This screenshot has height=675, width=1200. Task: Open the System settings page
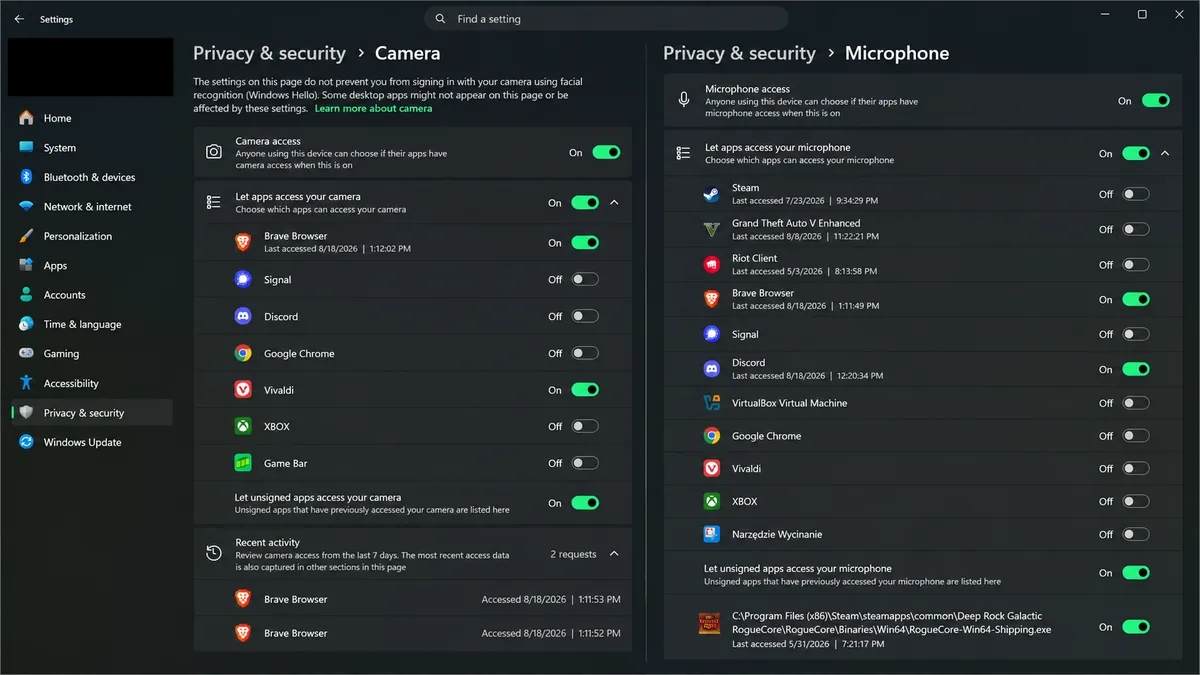[91, 147]
